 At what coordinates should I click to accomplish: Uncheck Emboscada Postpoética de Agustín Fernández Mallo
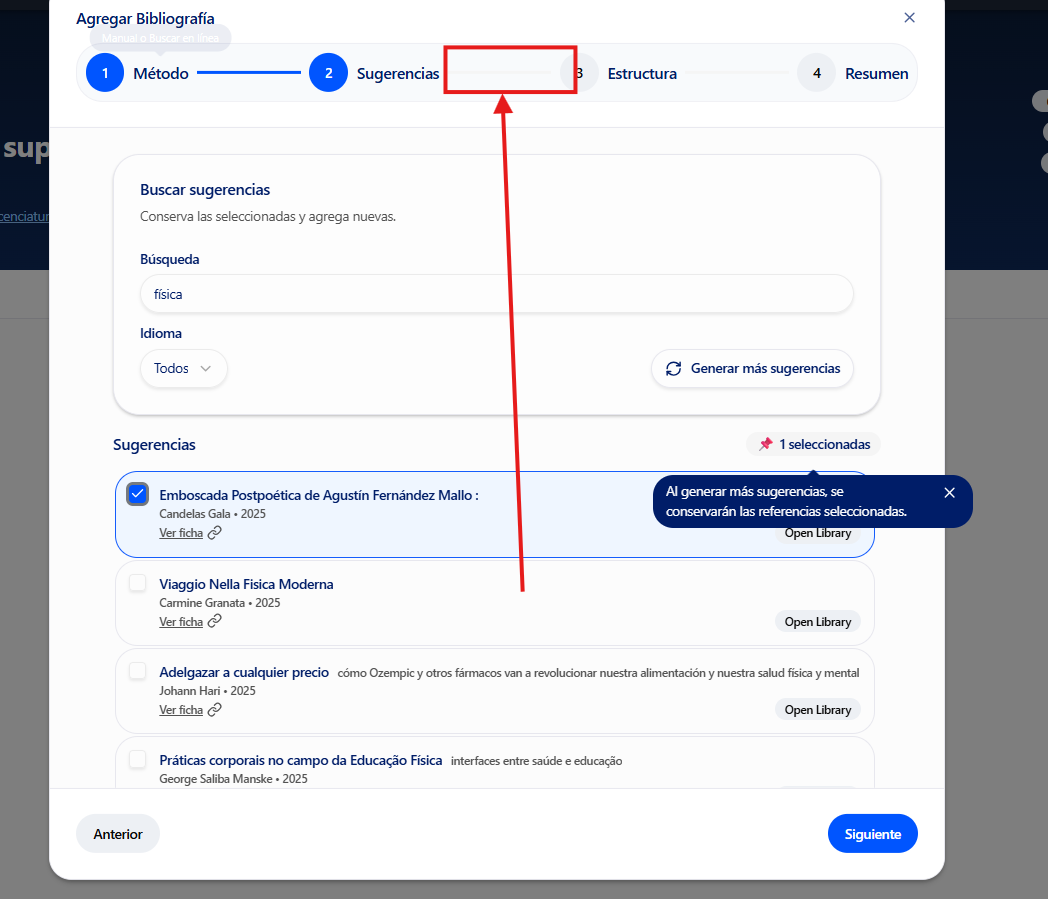click(138, 494)
